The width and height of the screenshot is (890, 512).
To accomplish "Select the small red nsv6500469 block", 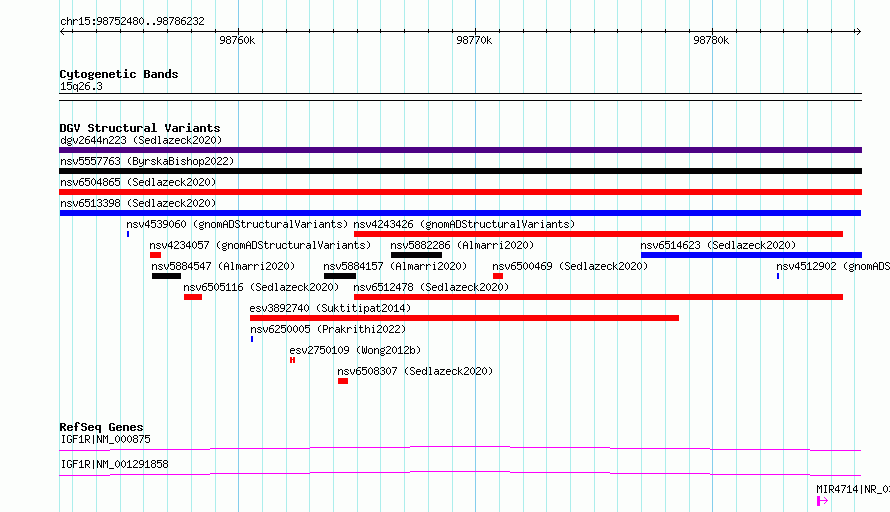I will pos(498,276).
